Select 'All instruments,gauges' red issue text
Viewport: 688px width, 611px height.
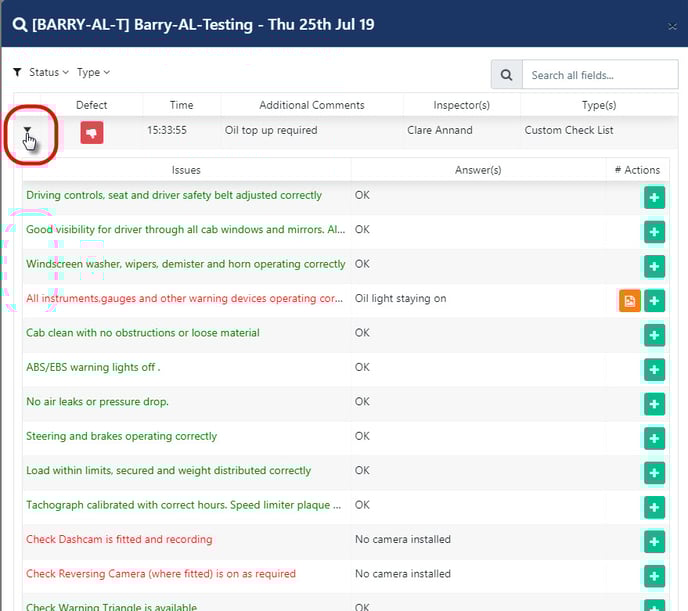184,298
